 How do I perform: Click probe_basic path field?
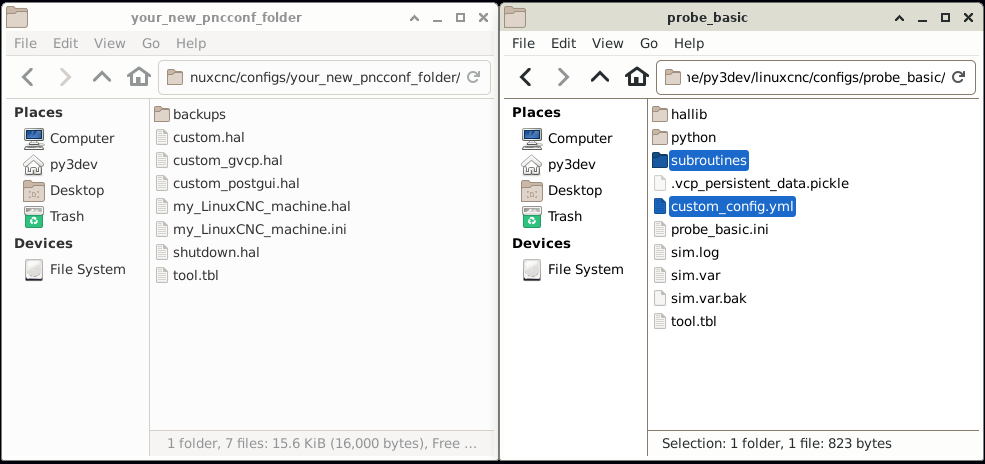tap(817, 77)
